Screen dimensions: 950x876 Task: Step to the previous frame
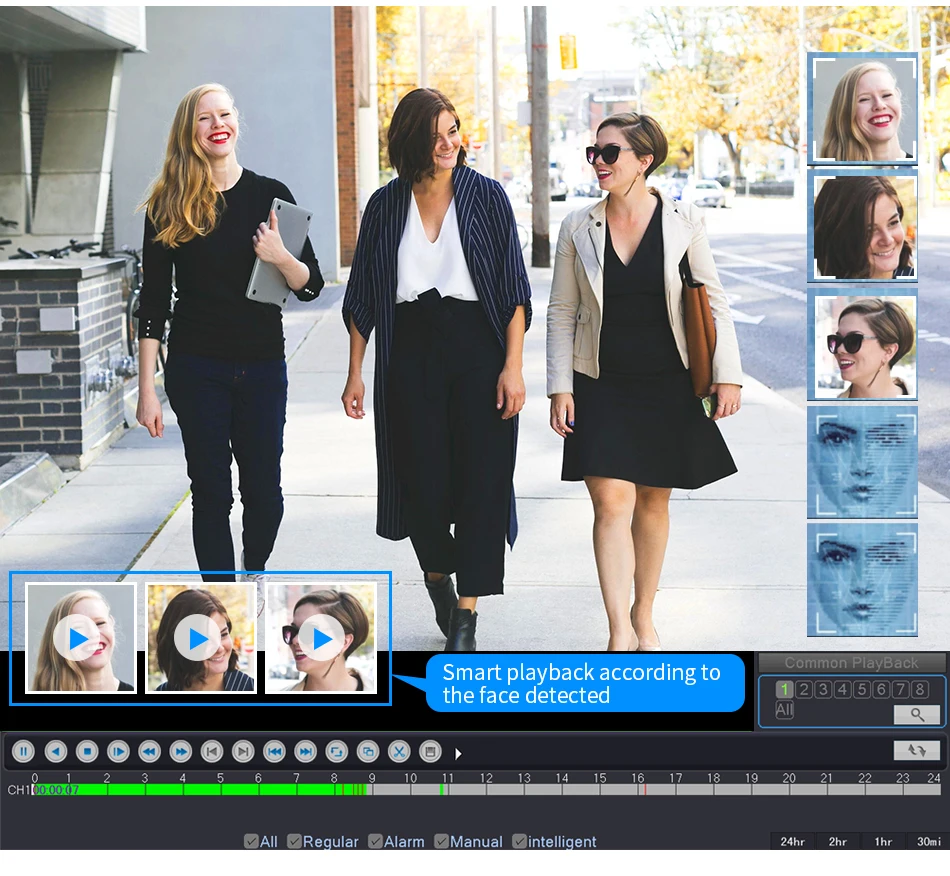click(x=211, y=752)
